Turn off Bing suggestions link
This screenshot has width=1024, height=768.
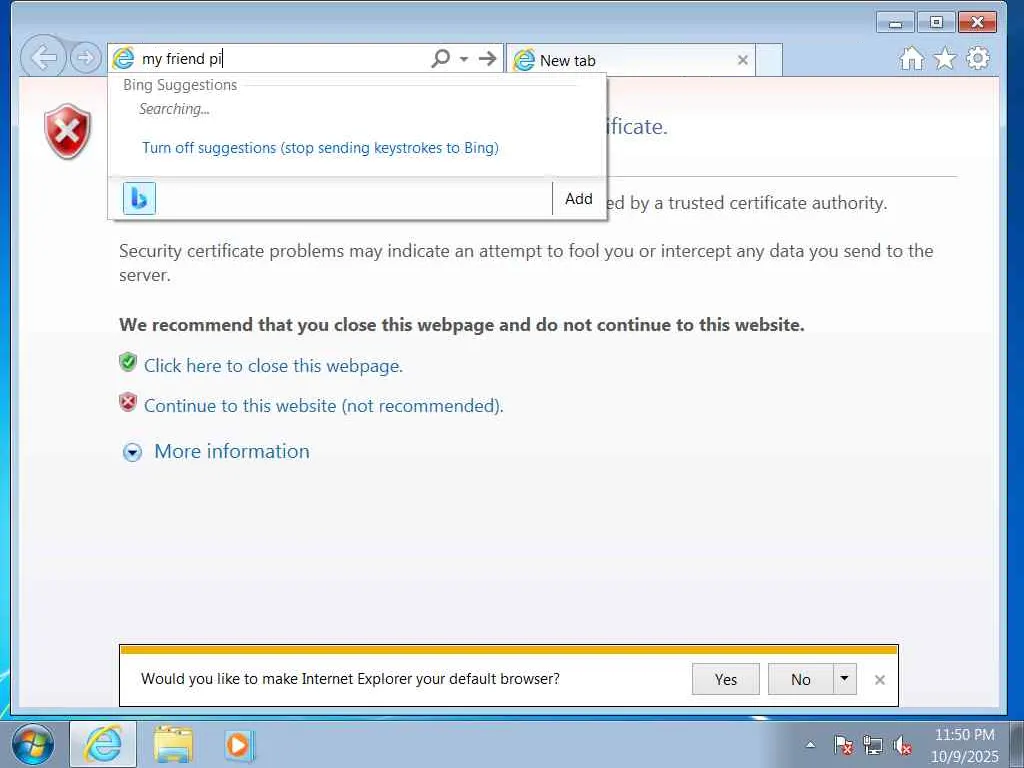(320, 148)
